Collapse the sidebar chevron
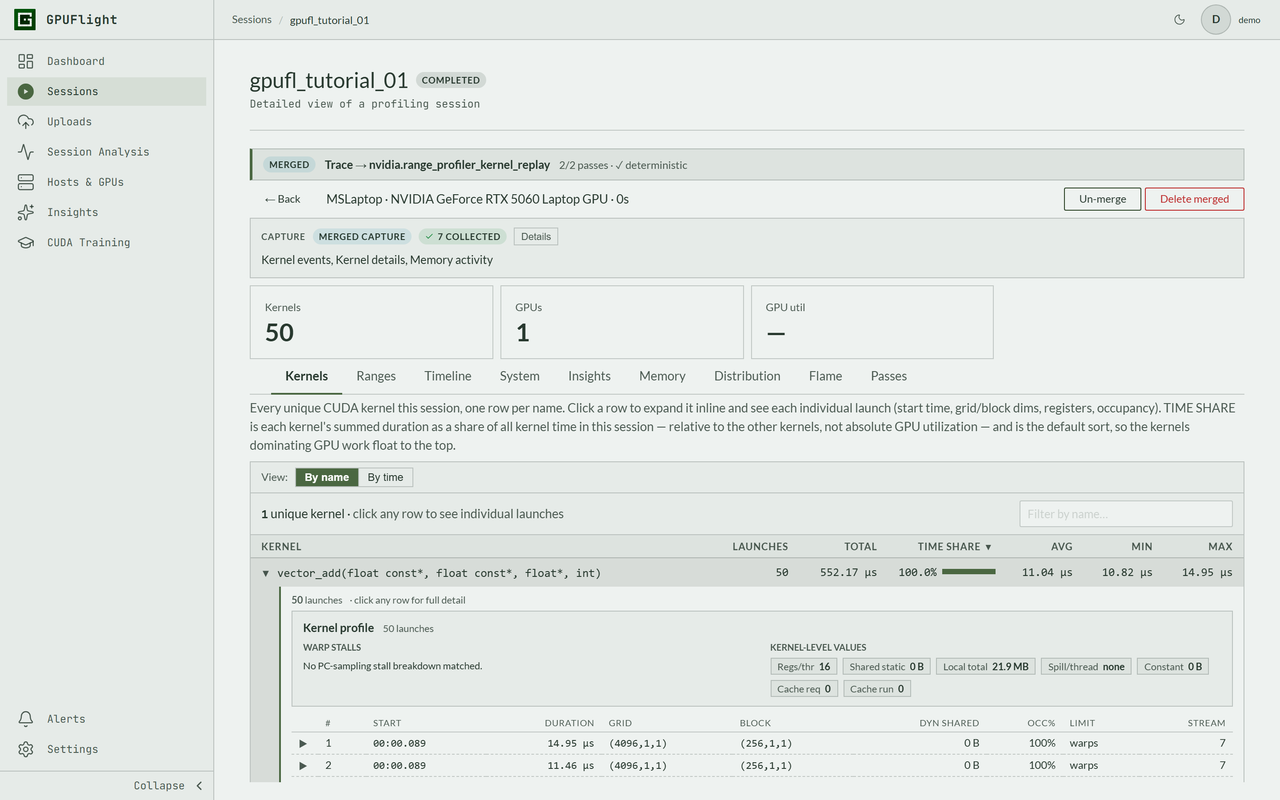1280x800 pixels. 199,785
